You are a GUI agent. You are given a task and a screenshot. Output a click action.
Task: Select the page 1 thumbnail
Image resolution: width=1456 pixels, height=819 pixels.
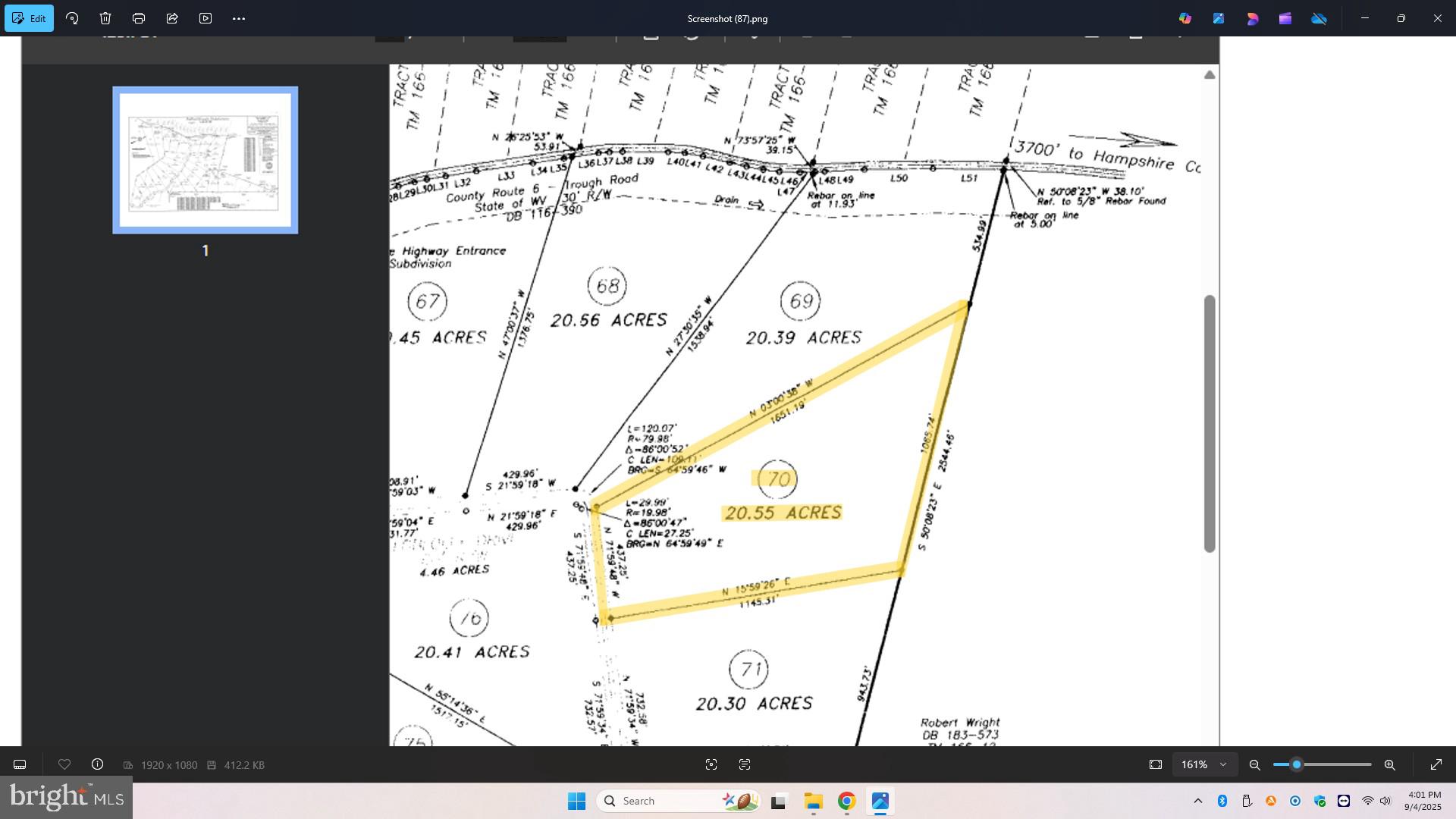(x=206, y=160)
